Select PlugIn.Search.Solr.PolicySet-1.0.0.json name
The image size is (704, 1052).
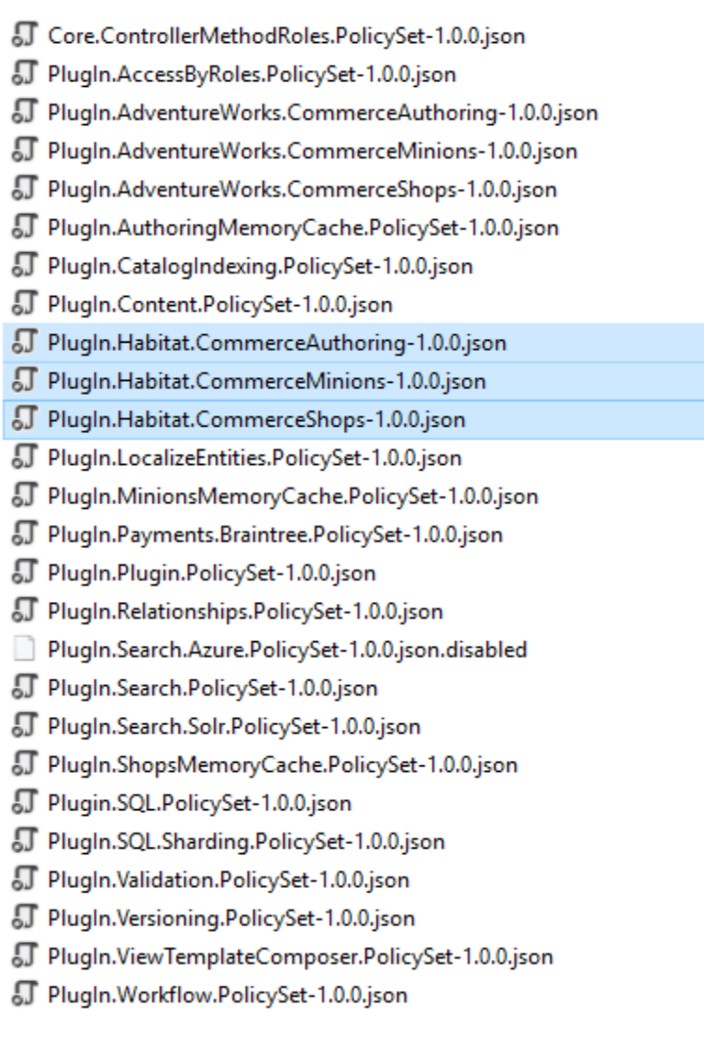[x=234, y=726]
